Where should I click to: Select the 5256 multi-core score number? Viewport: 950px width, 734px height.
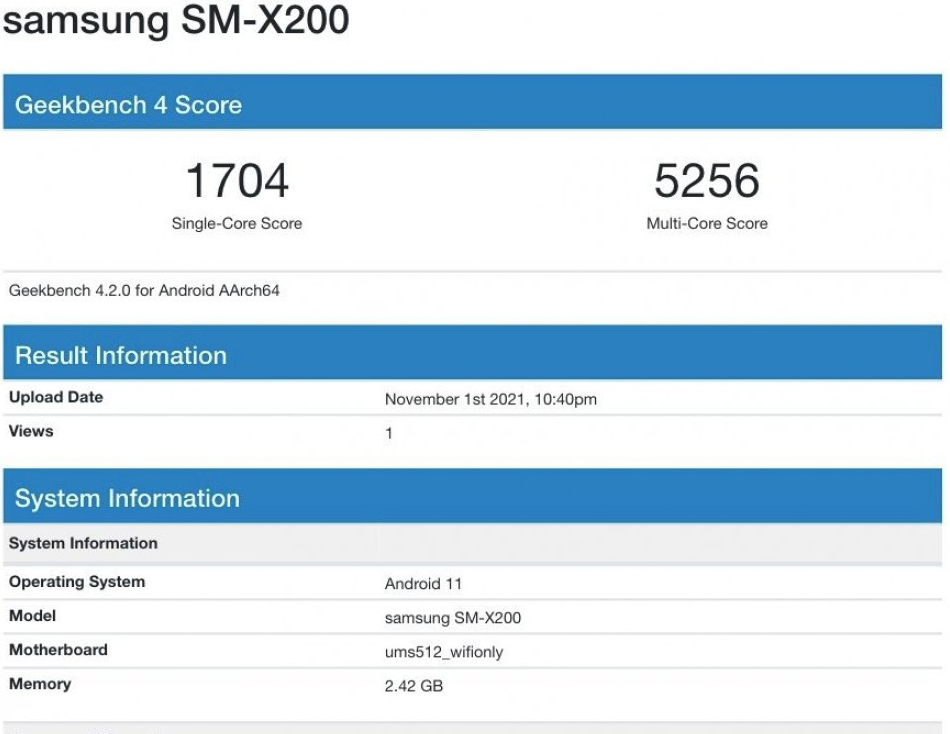click(707, 181)
